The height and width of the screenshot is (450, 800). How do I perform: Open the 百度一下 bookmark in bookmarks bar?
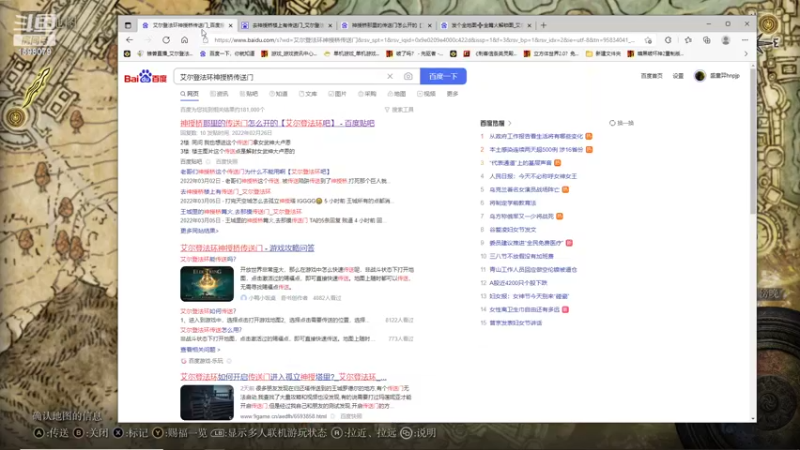click(x=228, y=54)
